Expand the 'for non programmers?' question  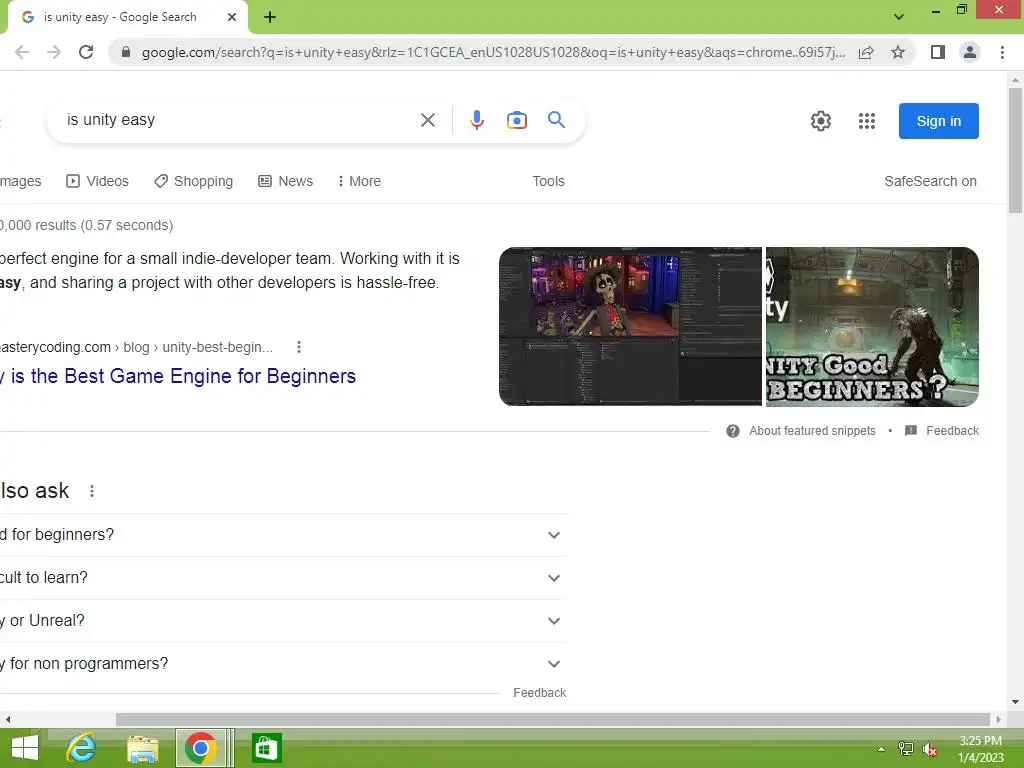283,664
